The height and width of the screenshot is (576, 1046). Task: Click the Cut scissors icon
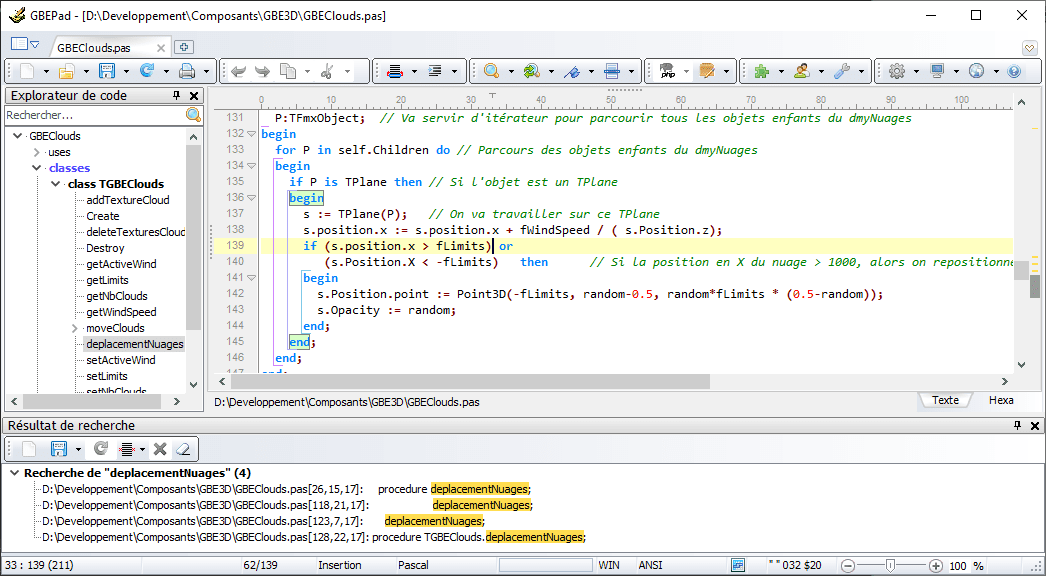coord(328,71)
